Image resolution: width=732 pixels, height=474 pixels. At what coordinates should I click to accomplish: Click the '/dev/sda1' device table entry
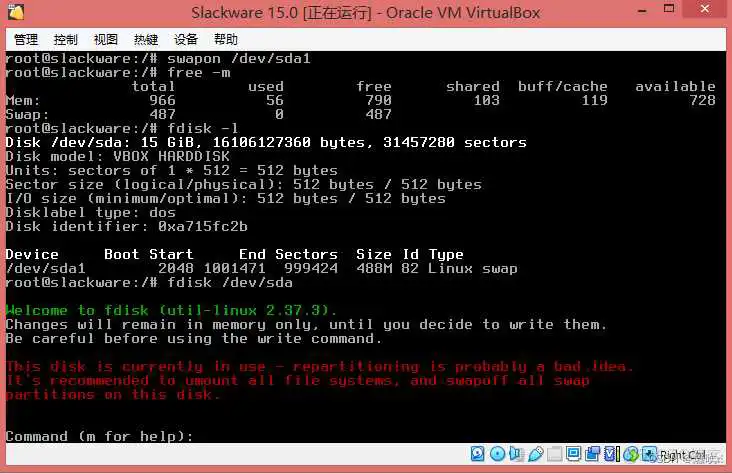click(x=46, y=269)
